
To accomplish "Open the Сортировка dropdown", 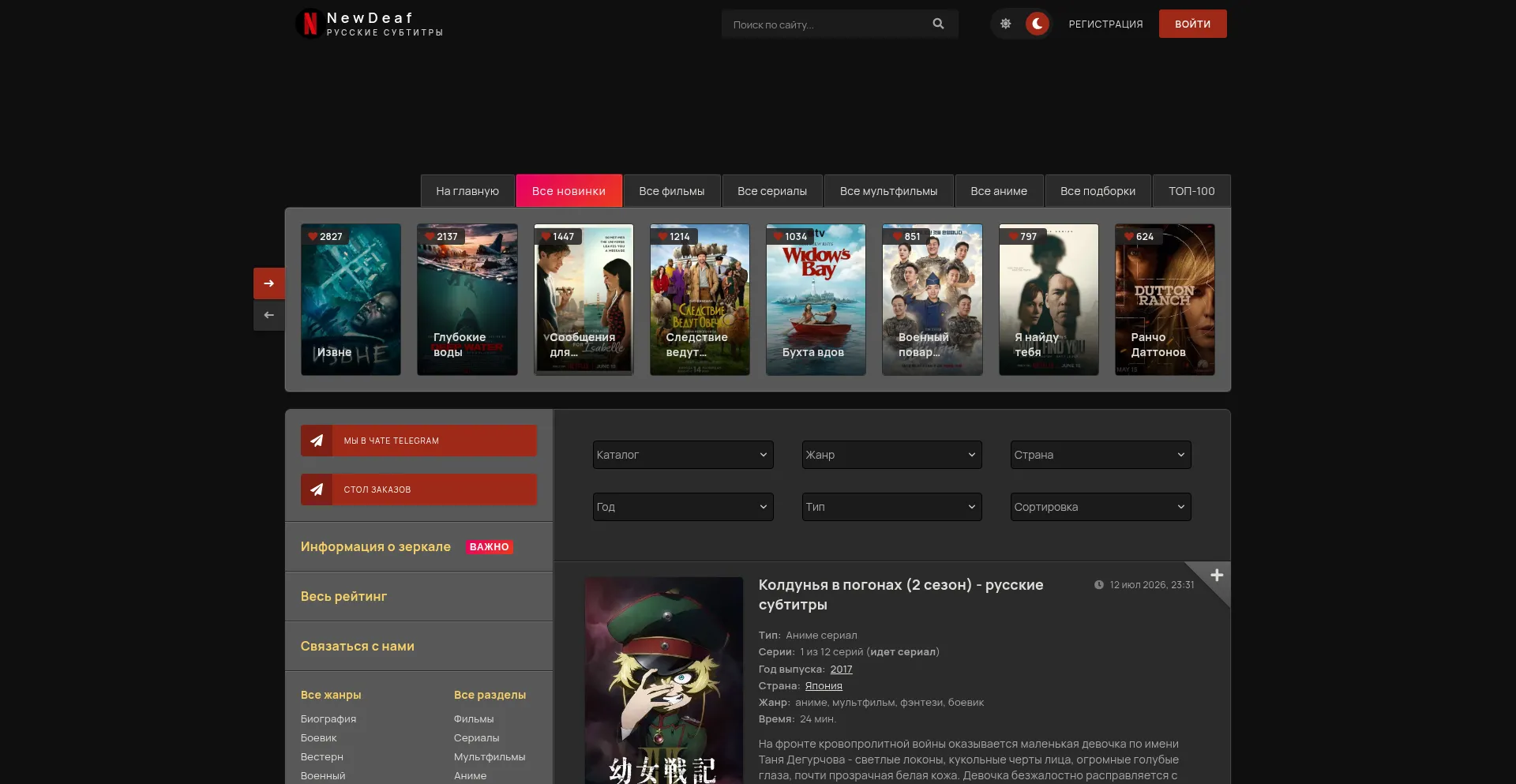I will click(1101, 507).
